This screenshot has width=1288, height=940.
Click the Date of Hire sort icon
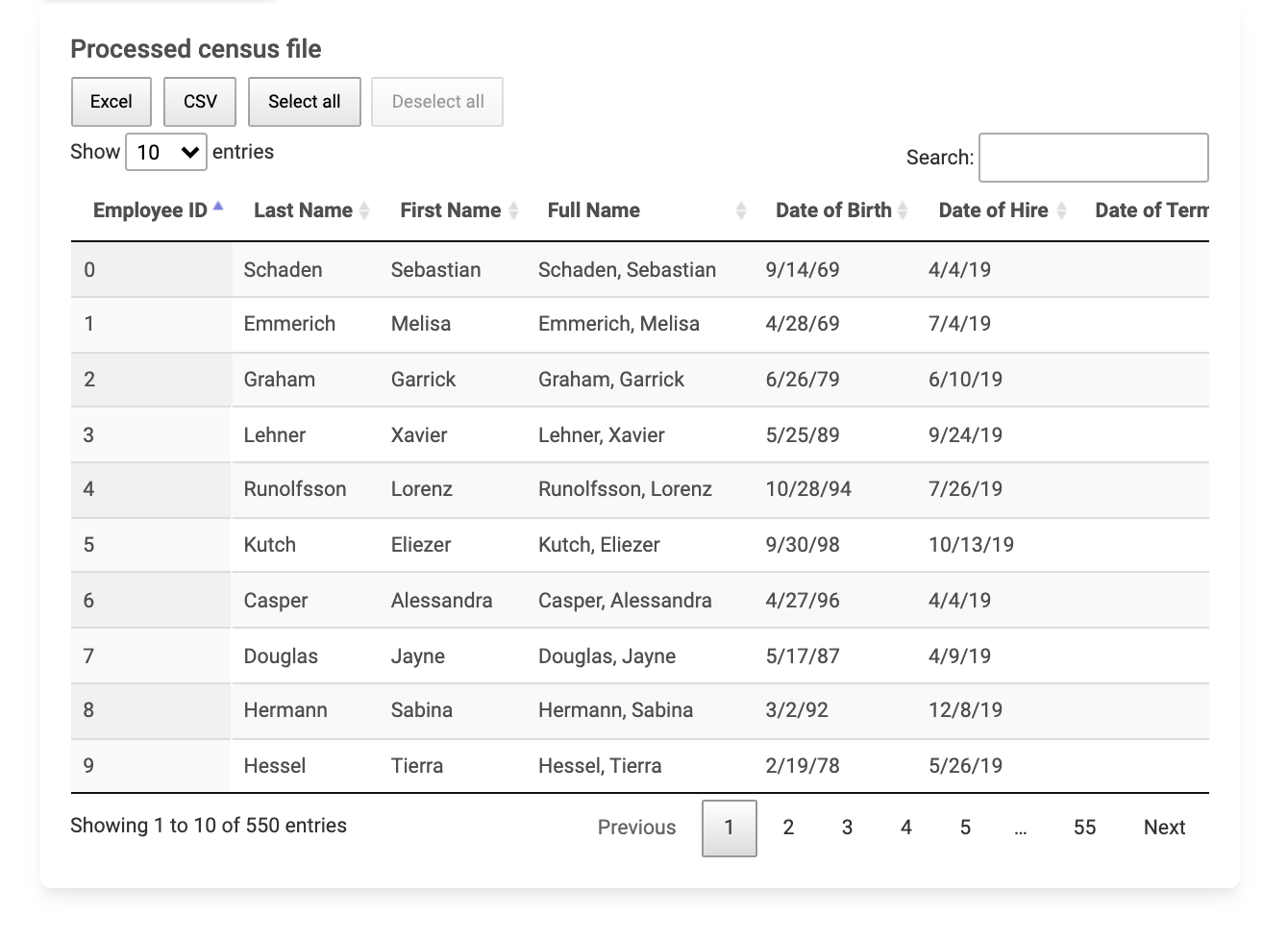coord(1061,210)
